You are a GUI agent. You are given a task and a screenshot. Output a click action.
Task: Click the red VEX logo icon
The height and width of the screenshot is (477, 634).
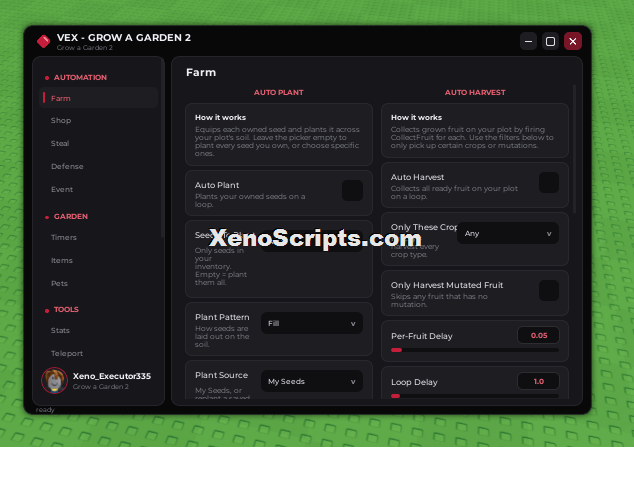pyautogui.click(x=43, y=41)
